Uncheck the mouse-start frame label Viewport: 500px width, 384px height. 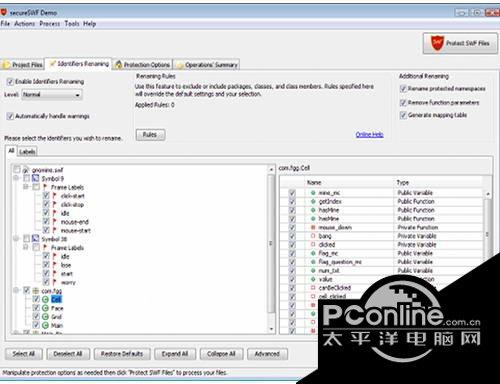[46, 230]
